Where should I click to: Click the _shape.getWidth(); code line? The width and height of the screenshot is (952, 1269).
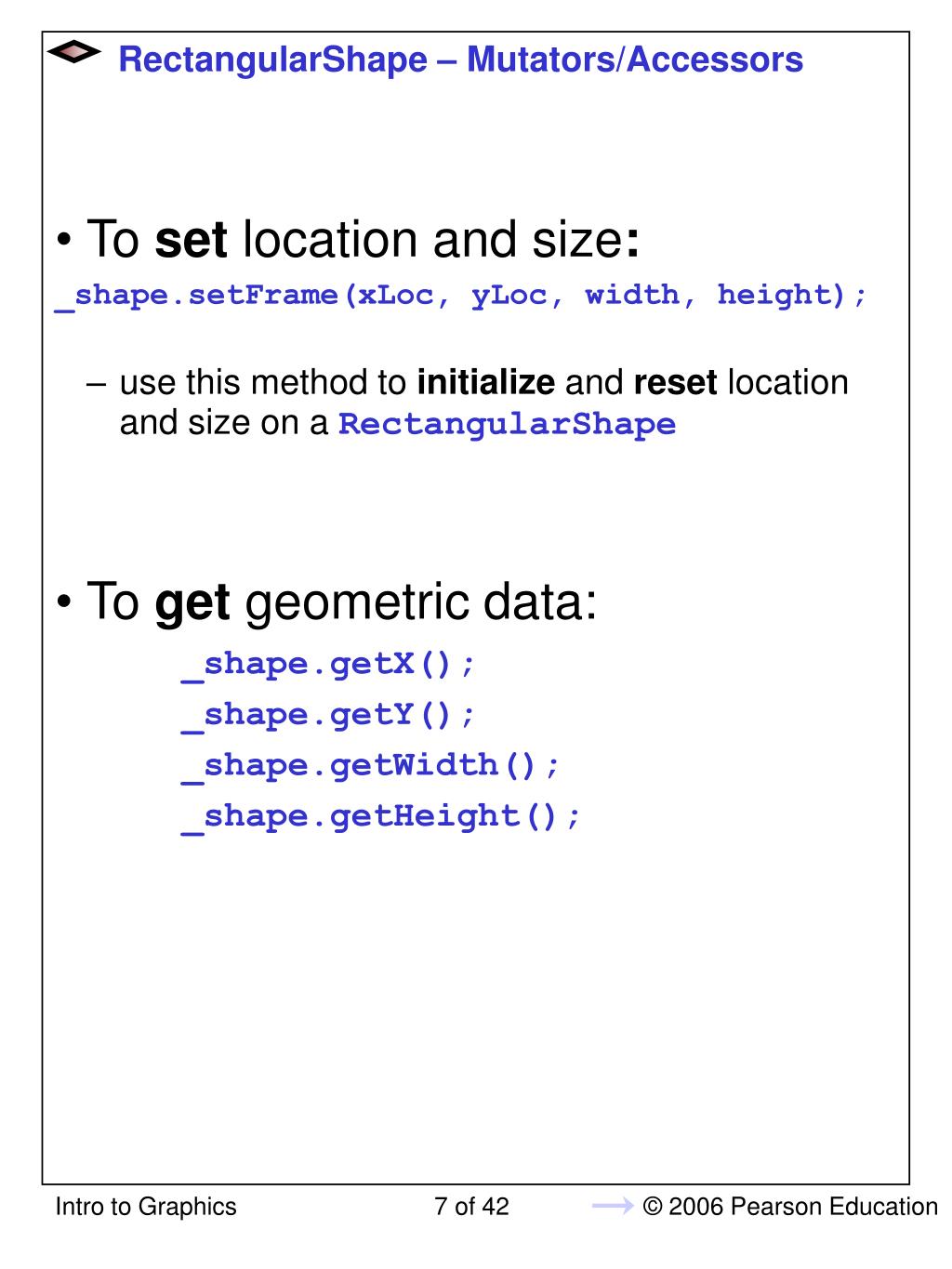[x=371, y=766]
